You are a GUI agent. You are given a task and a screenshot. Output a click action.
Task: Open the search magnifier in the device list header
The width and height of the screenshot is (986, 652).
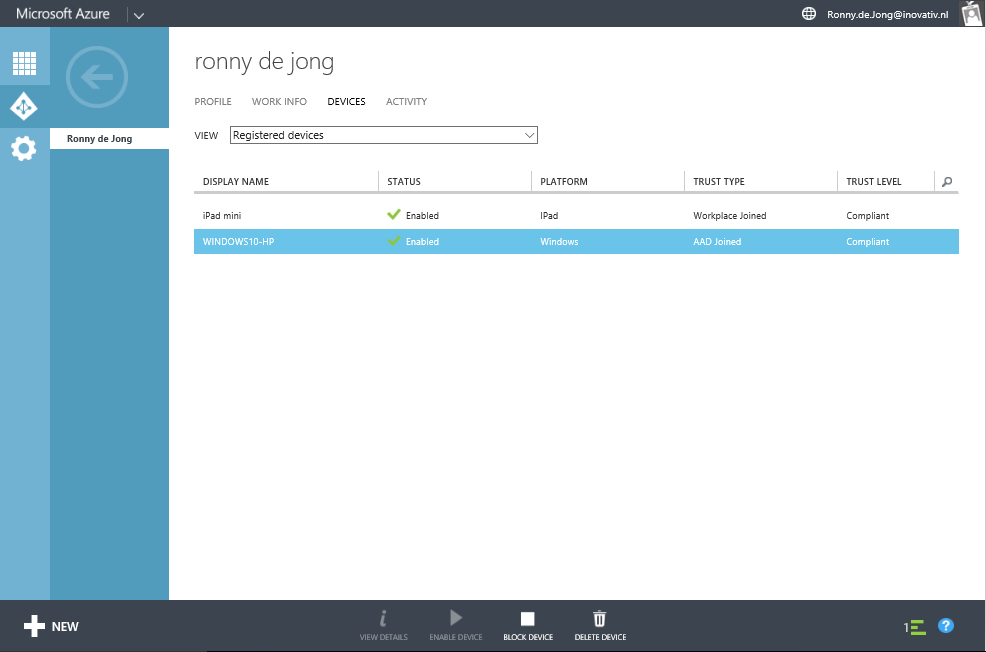[x=946, y=182]
